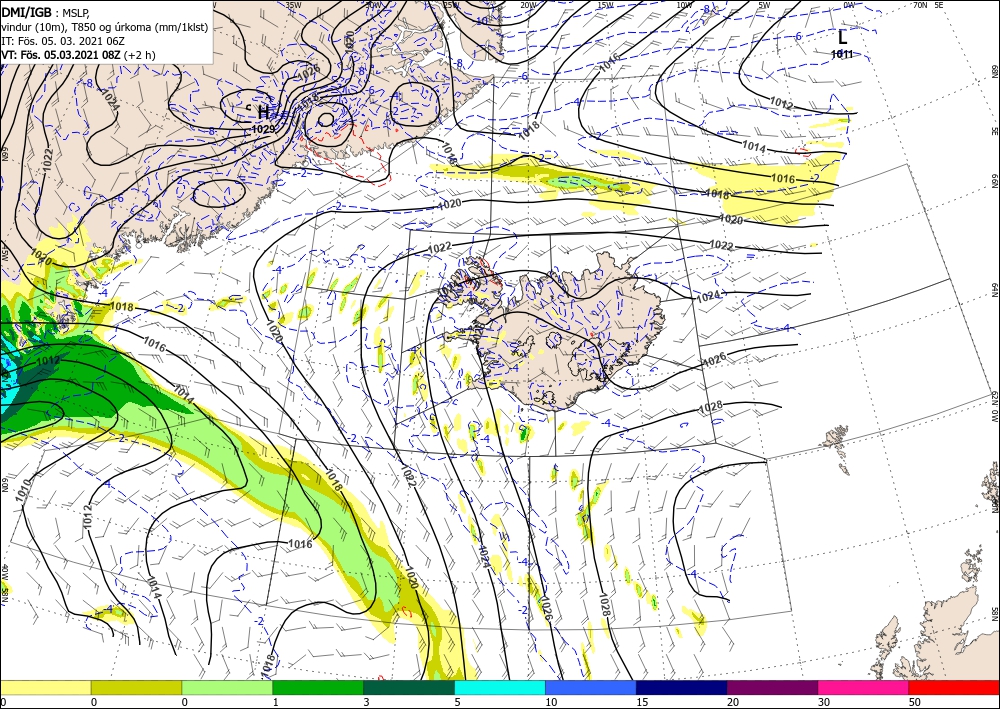
Task: Click the '20W' longitude label
Action: click(528, 5)
